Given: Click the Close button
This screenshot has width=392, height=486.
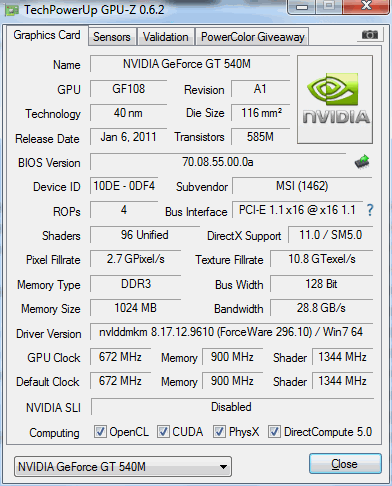Looking at the screenshot, I should 345,464.
